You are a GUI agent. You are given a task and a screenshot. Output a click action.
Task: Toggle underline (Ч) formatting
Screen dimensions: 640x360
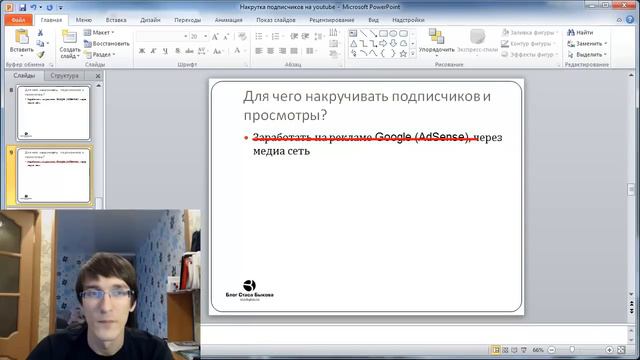(165, 51)
